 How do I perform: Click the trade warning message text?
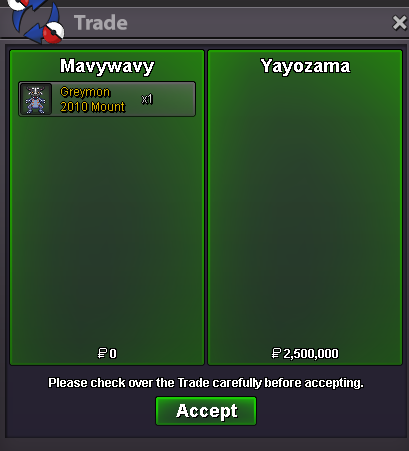pos(206,383)
